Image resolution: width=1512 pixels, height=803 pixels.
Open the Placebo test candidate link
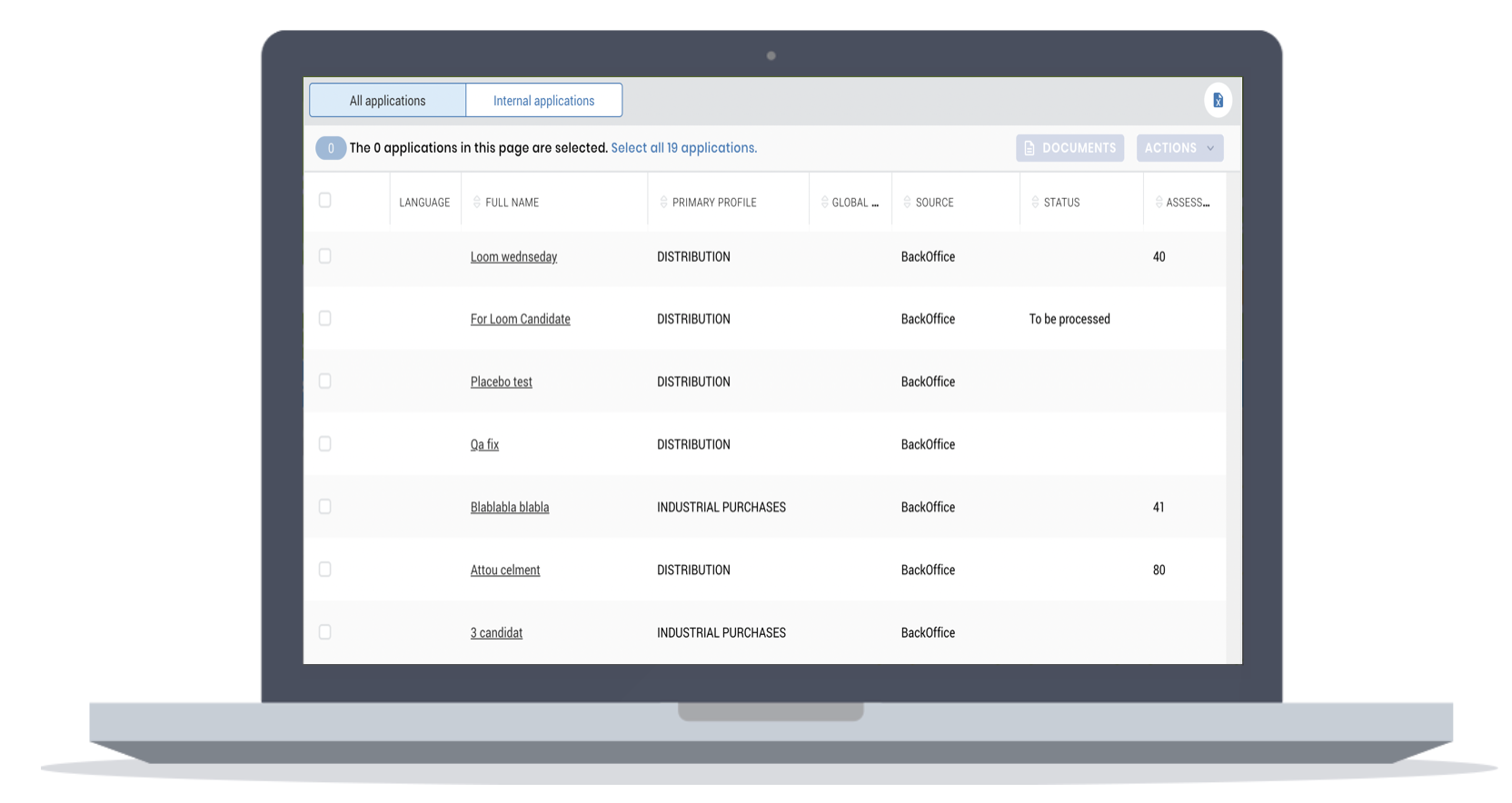pos(501,382)
